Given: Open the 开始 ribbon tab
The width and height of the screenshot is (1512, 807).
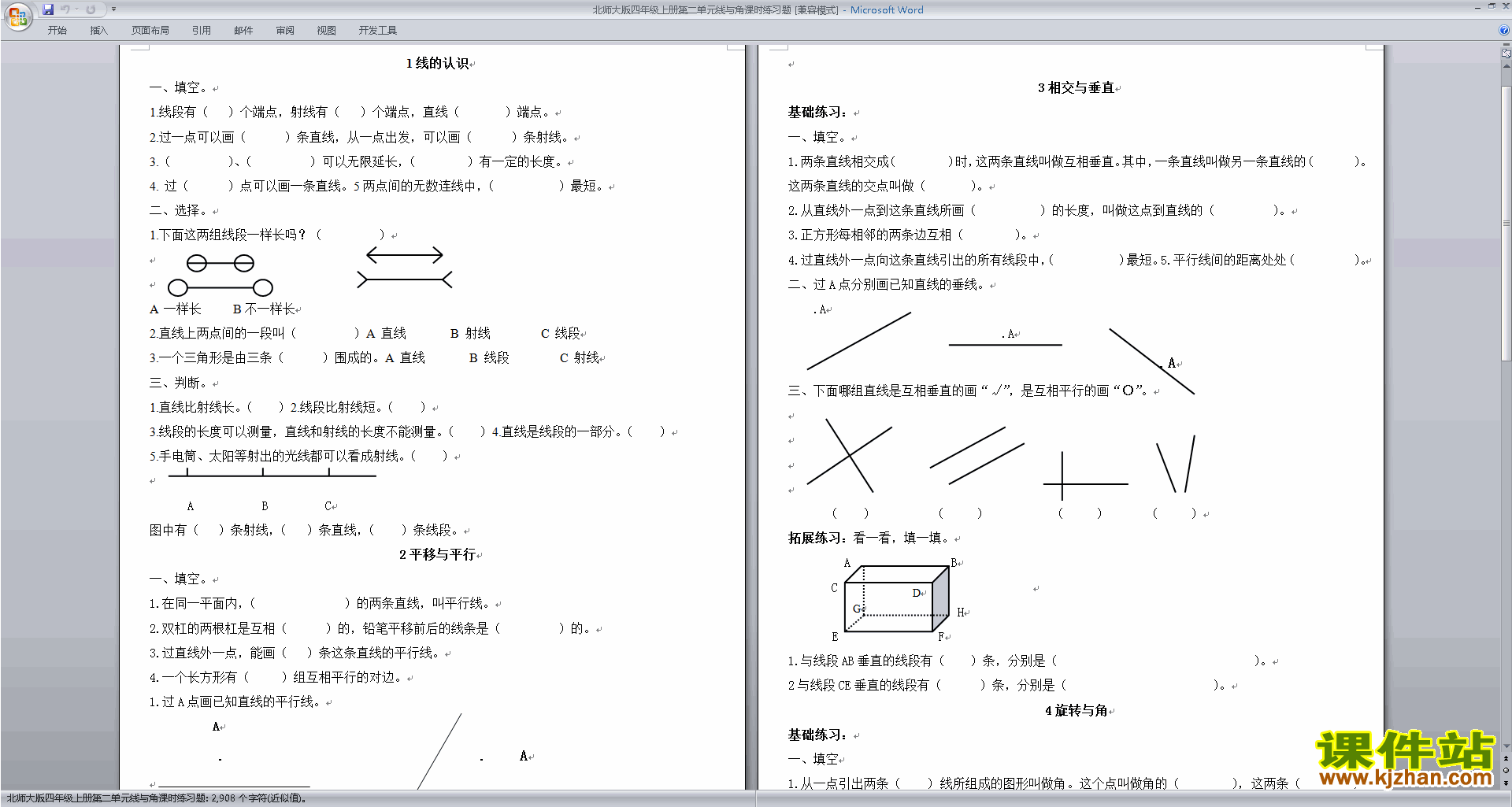Looking at the screenshot, I should click(57, 31).
